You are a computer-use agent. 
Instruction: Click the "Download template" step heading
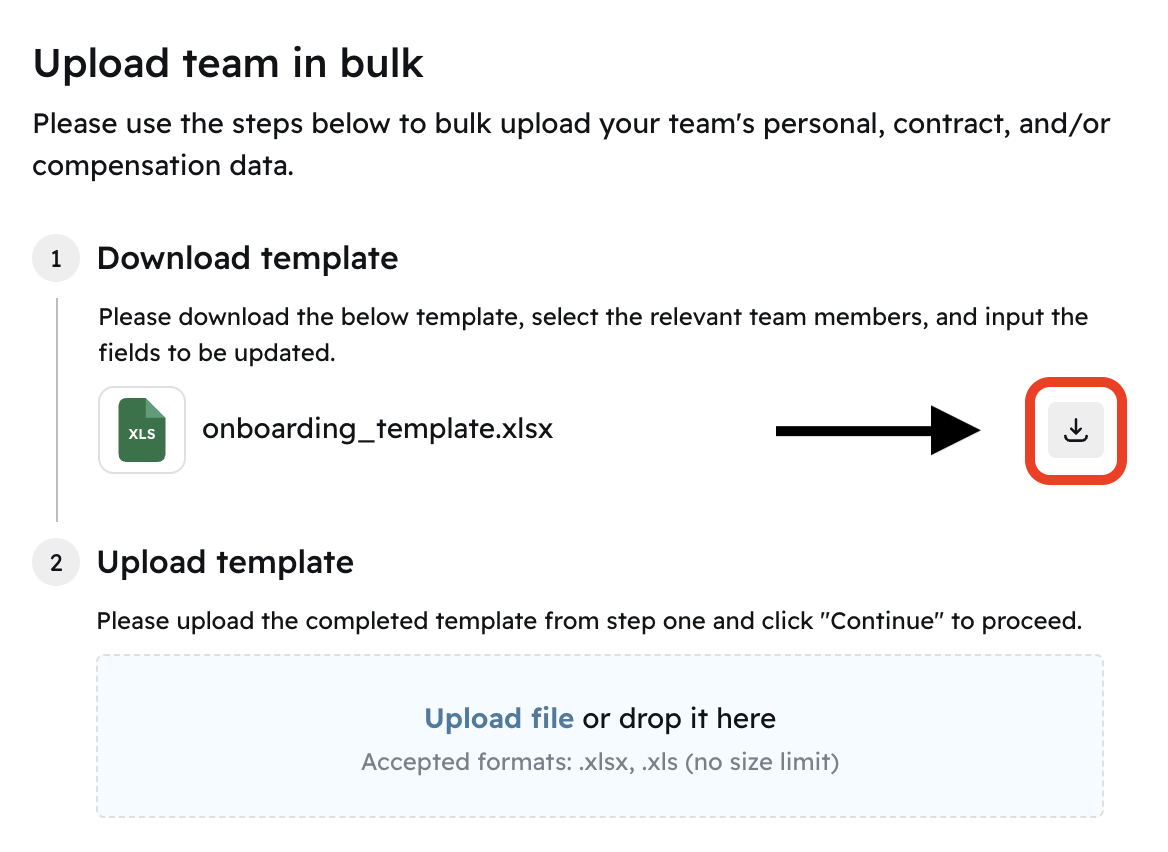247,259
